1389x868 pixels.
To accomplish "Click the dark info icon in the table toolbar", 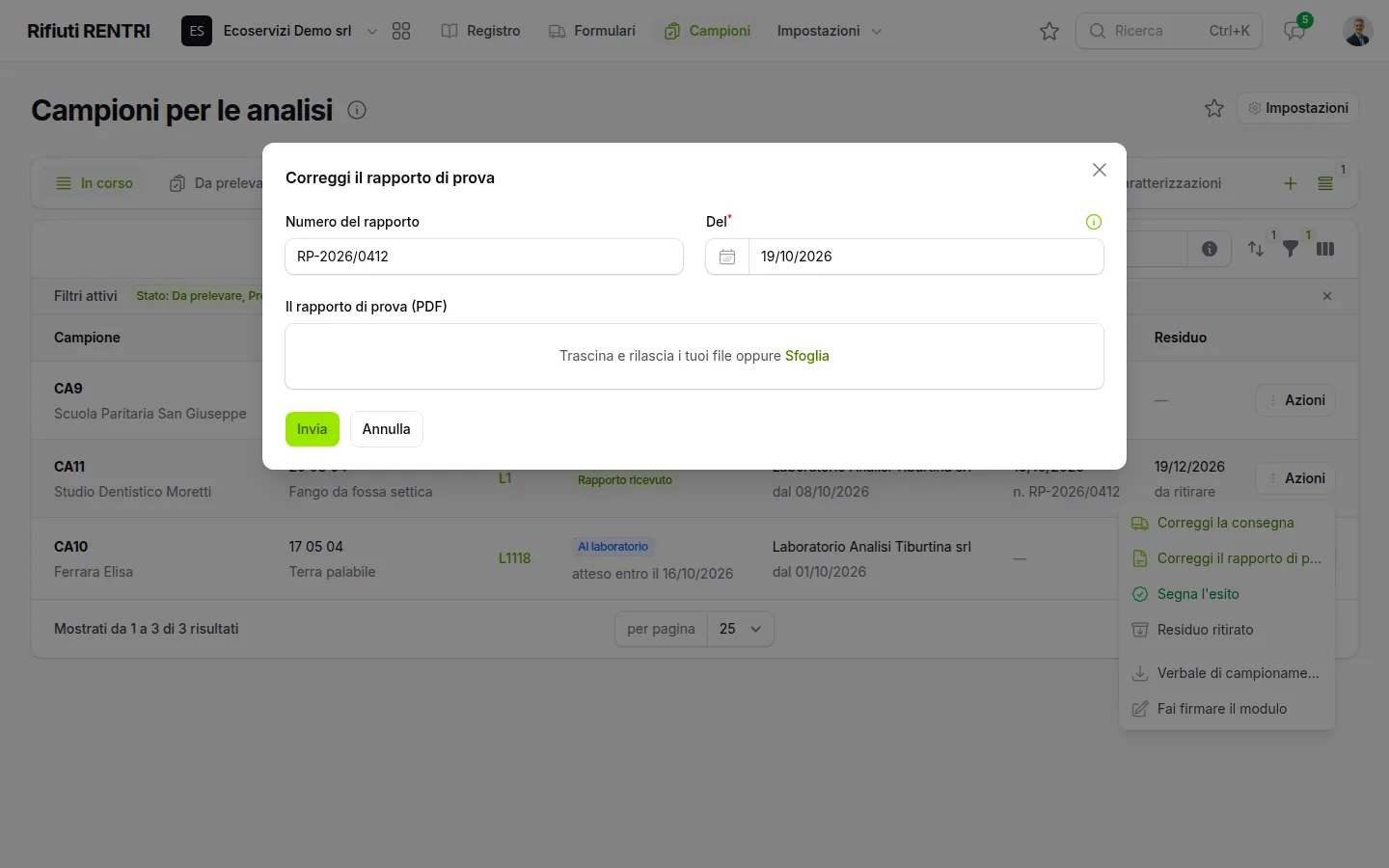I will click(1210, 249).
